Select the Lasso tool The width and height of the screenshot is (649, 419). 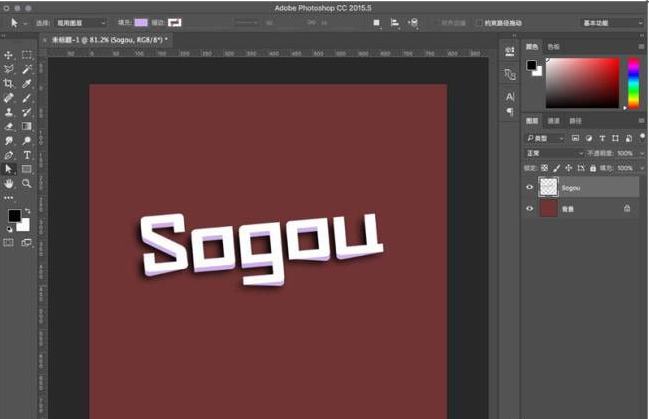(x=8, y=69)
